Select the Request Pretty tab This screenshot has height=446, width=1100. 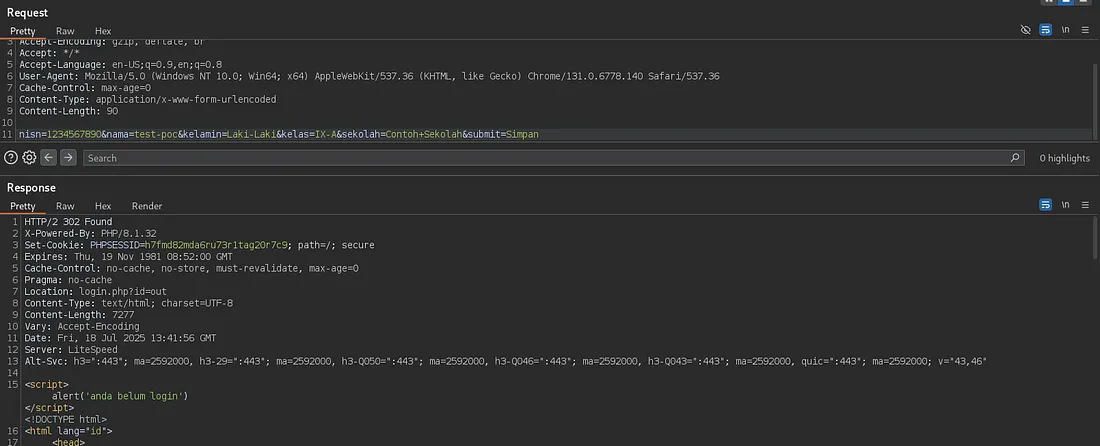22,31
